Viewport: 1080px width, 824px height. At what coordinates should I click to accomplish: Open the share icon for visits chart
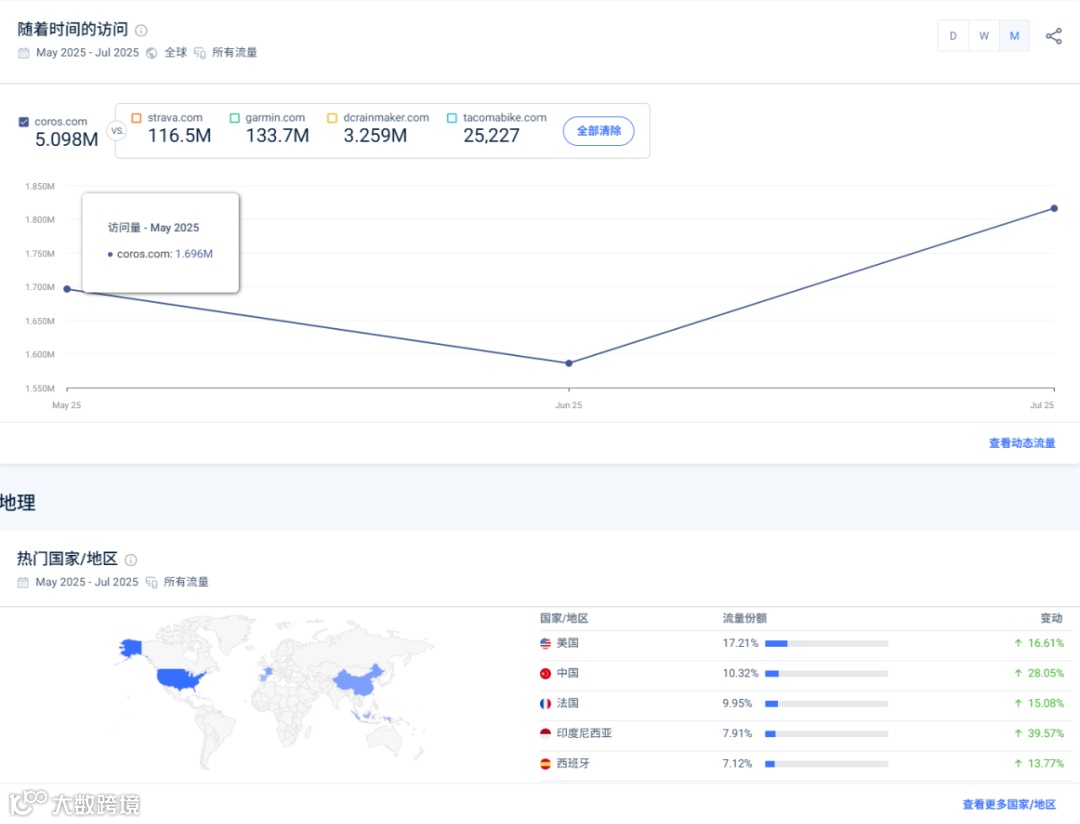coord(1053,37)
